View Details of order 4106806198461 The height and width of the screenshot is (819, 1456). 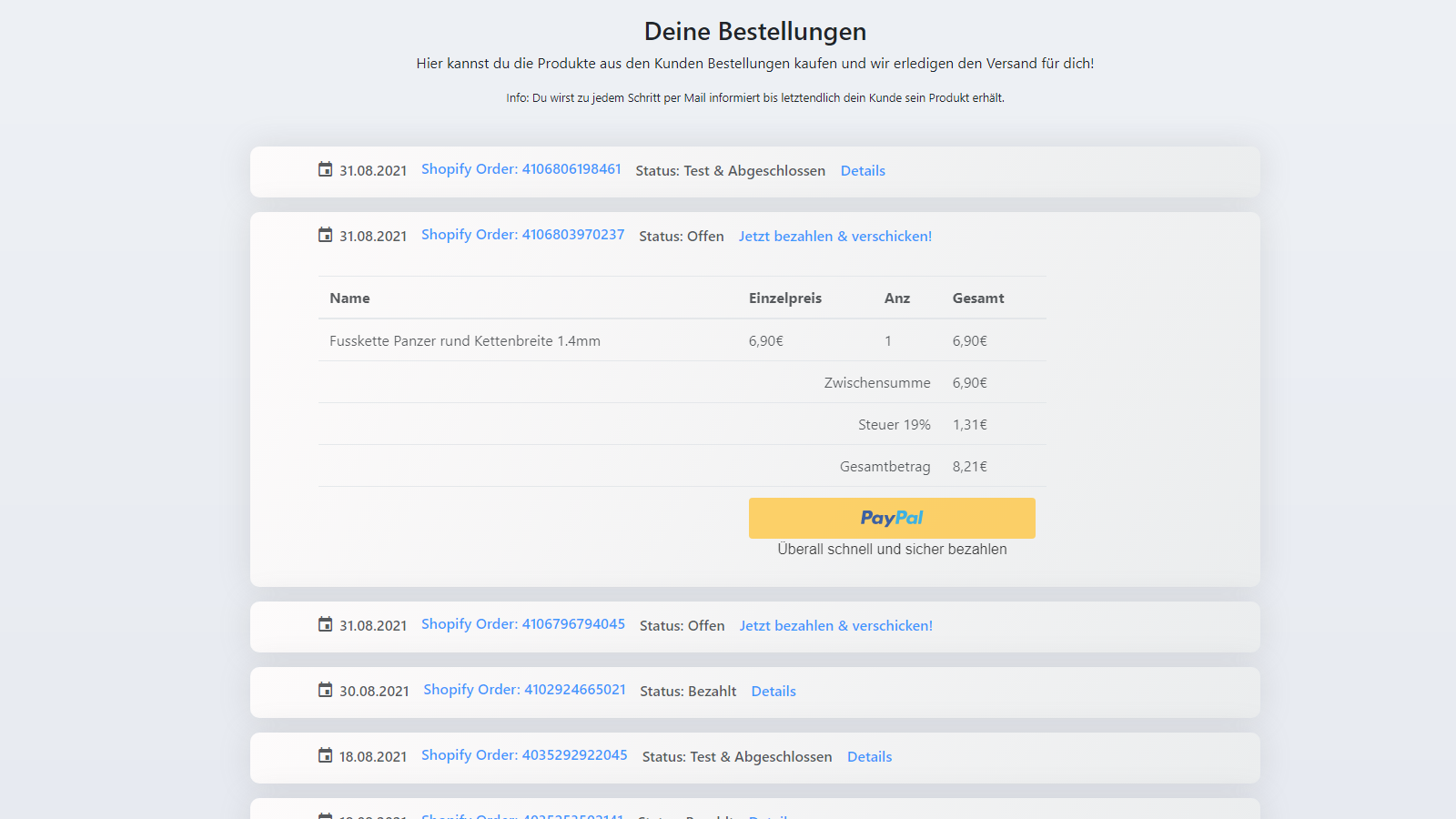coord(863,171)
